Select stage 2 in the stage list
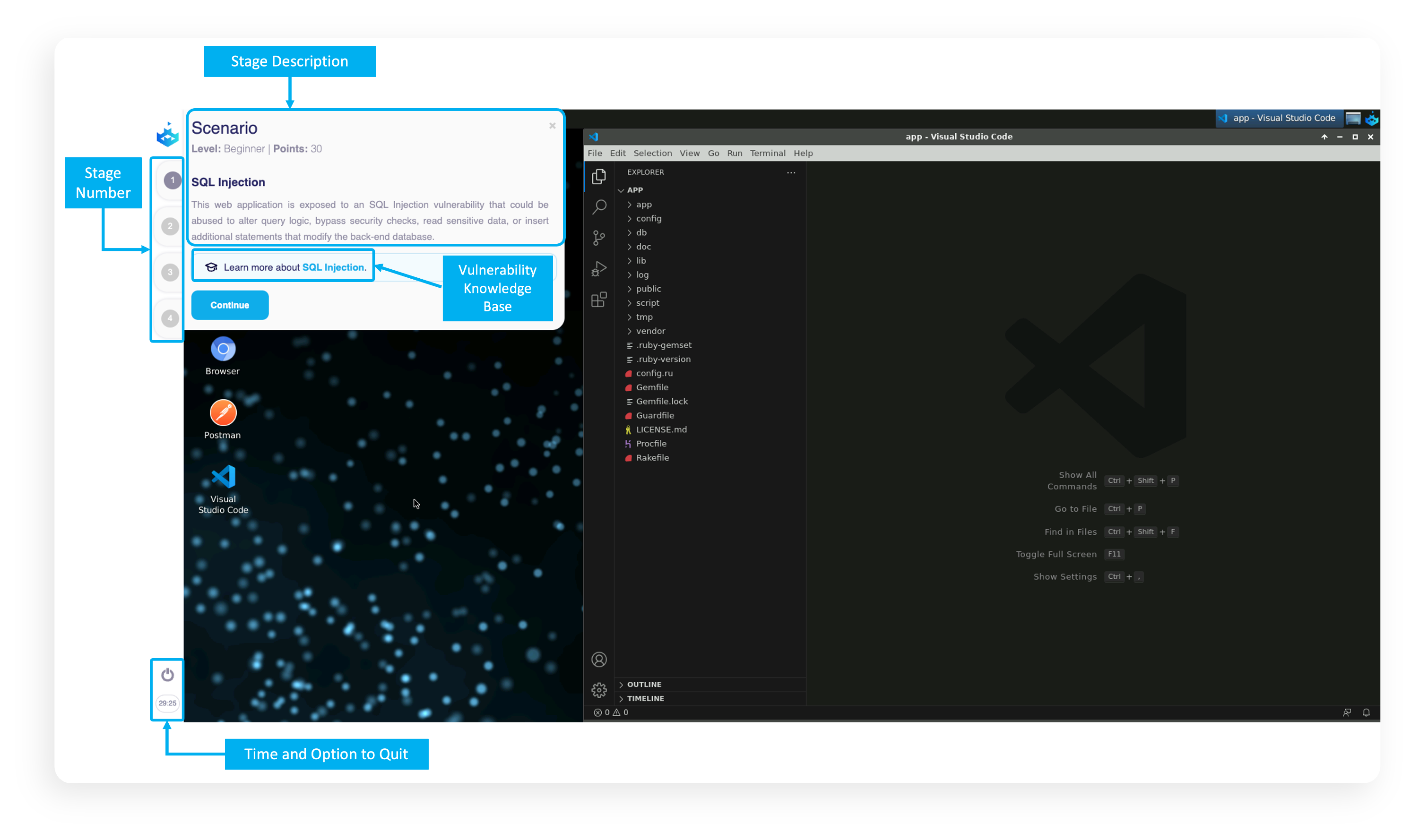 pyautogui.click(x=170, y=226)
